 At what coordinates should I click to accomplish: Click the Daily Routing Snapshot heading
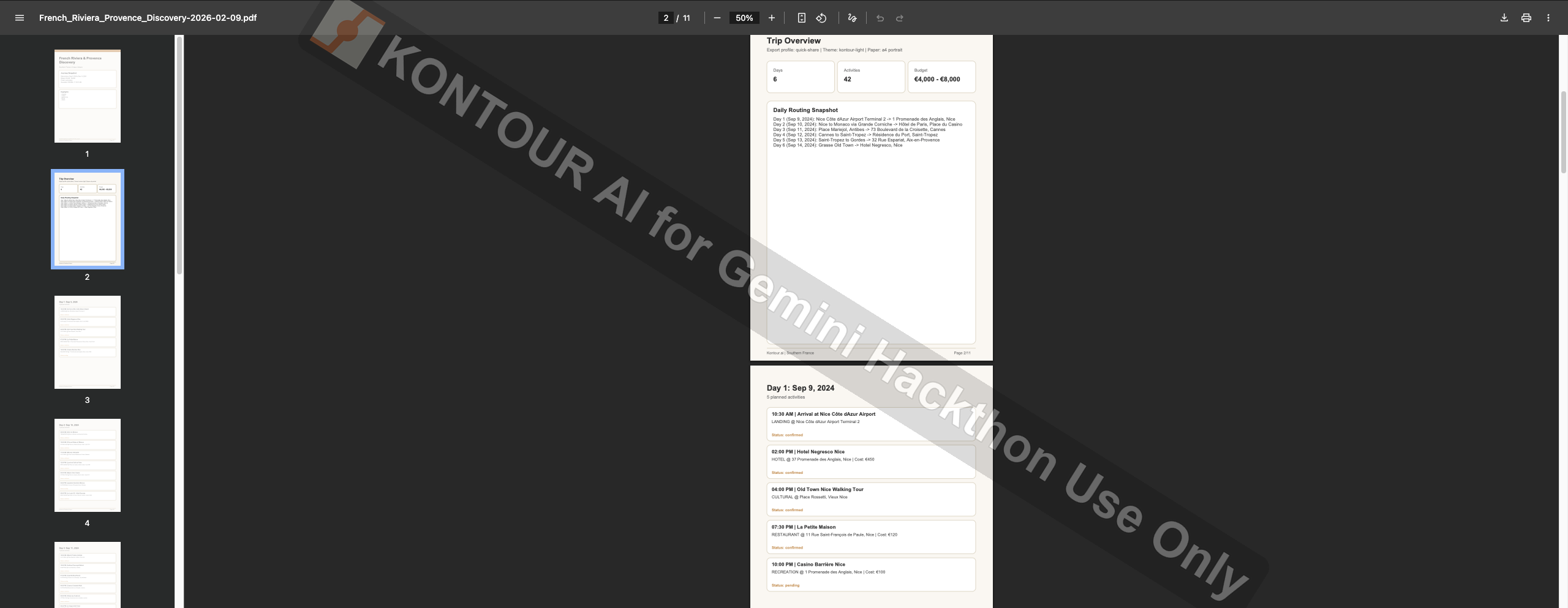(805, 110)
